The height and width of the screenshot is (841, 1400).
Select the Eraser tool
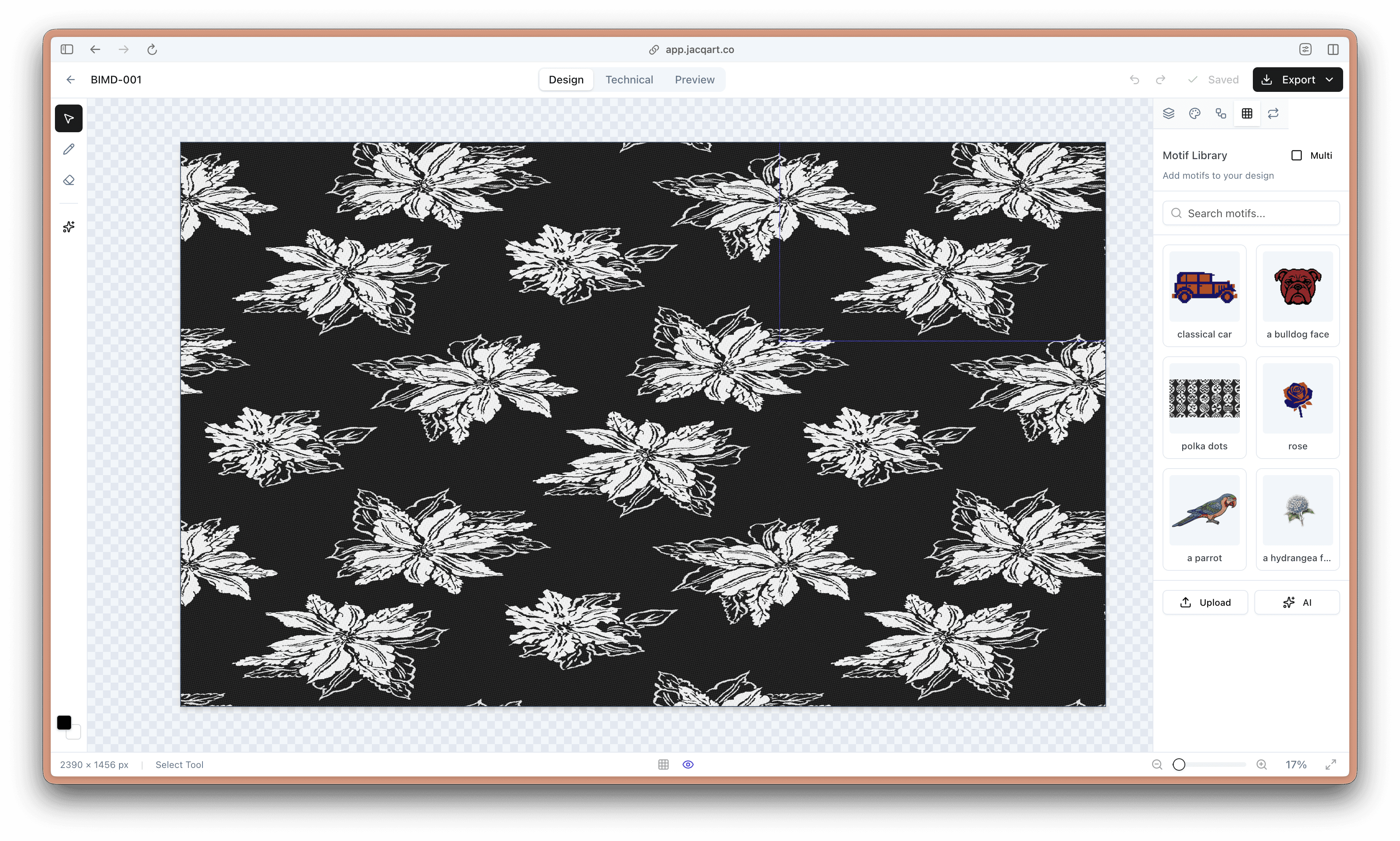pos(68,181)
